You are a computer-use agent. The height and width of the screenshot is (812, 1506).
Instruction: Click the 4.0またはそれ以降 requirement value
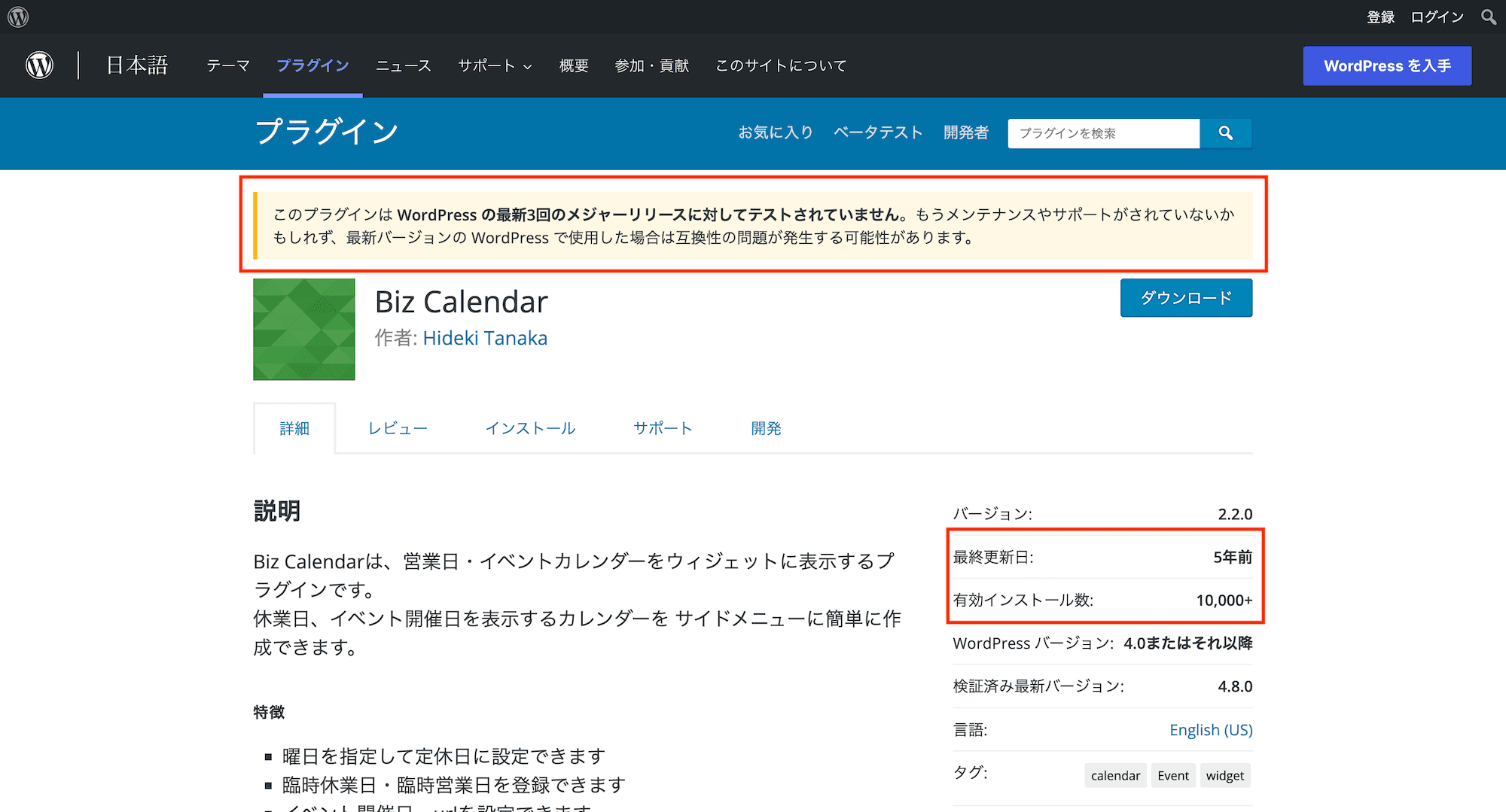pos(1188,643)
